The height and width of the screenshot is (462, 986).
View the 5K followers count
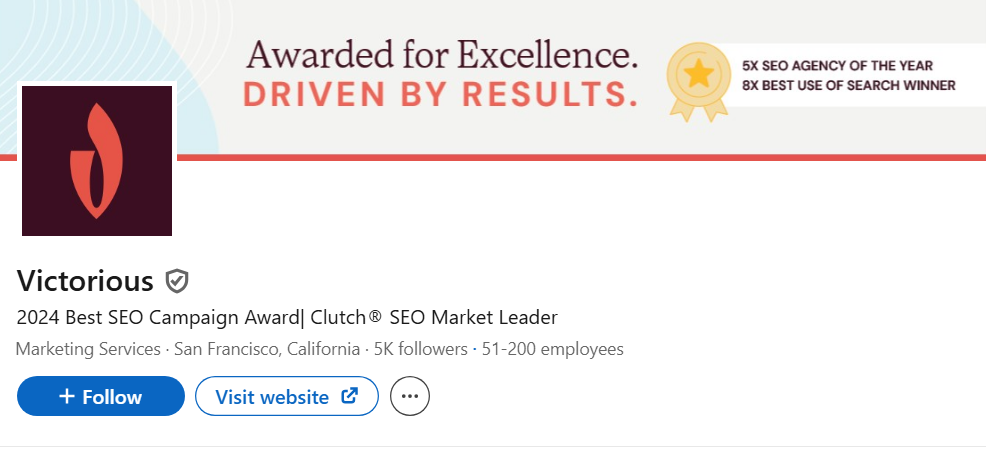(x=419, y=349)
